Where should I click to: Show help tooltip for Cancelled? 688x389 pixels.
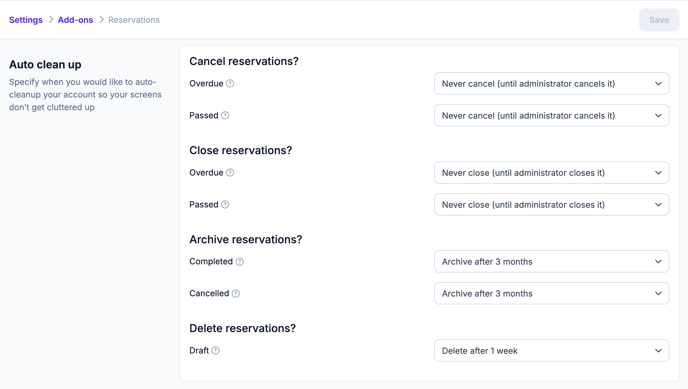(x=236, y=293)
